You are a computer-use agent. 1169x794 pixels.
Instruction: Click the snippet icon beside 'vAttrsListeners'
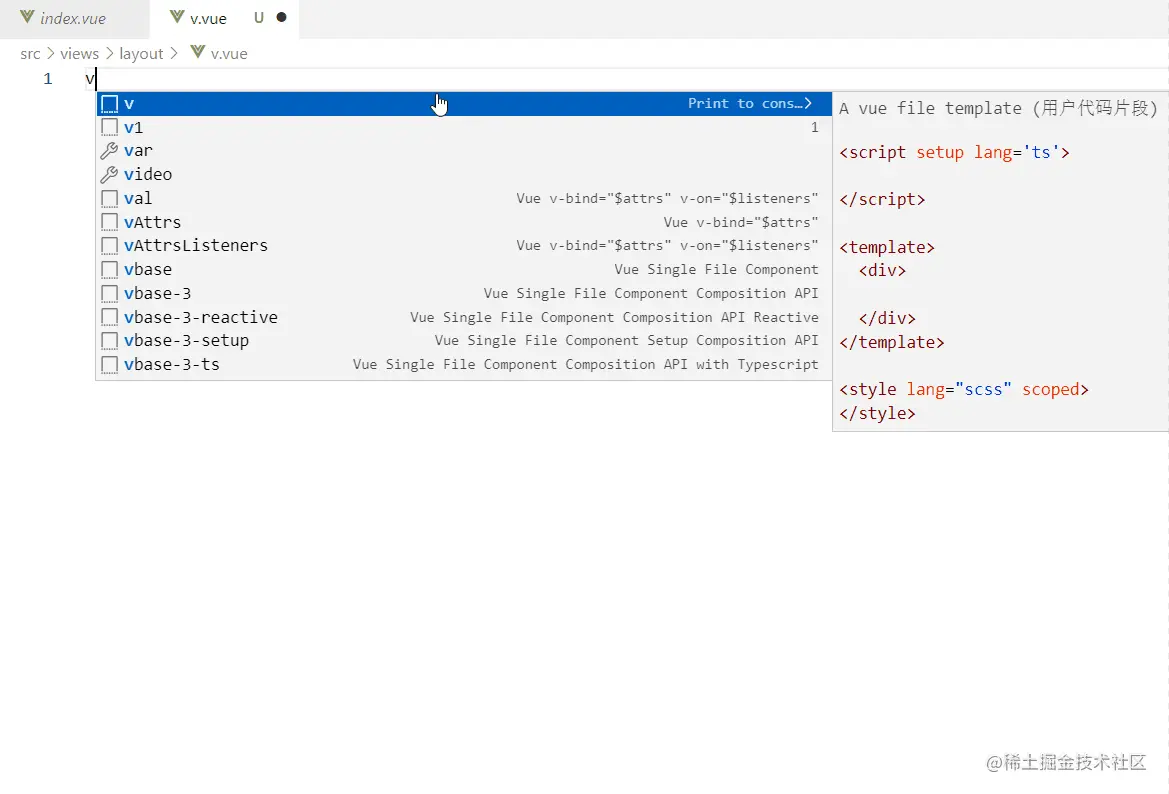pyautogui.click(x=110, y=245)
